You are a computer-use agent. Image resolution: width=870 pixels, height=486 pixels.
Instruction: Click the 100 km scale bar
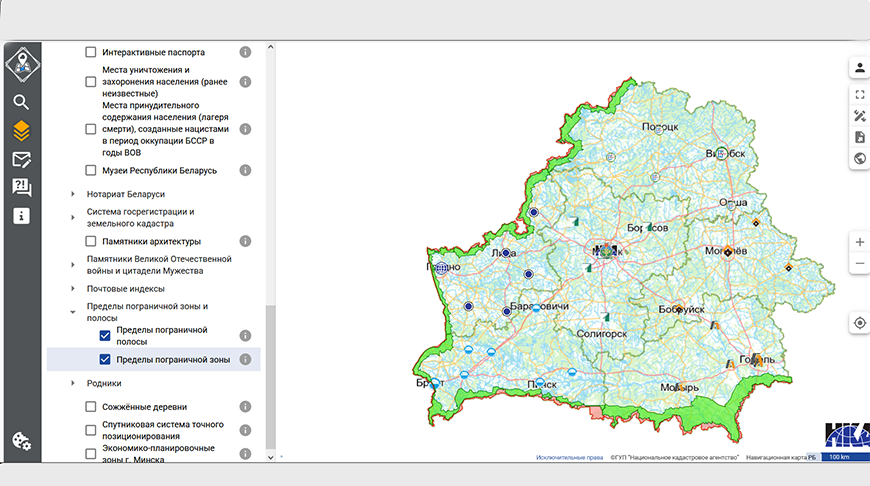(x=845, y=457)
